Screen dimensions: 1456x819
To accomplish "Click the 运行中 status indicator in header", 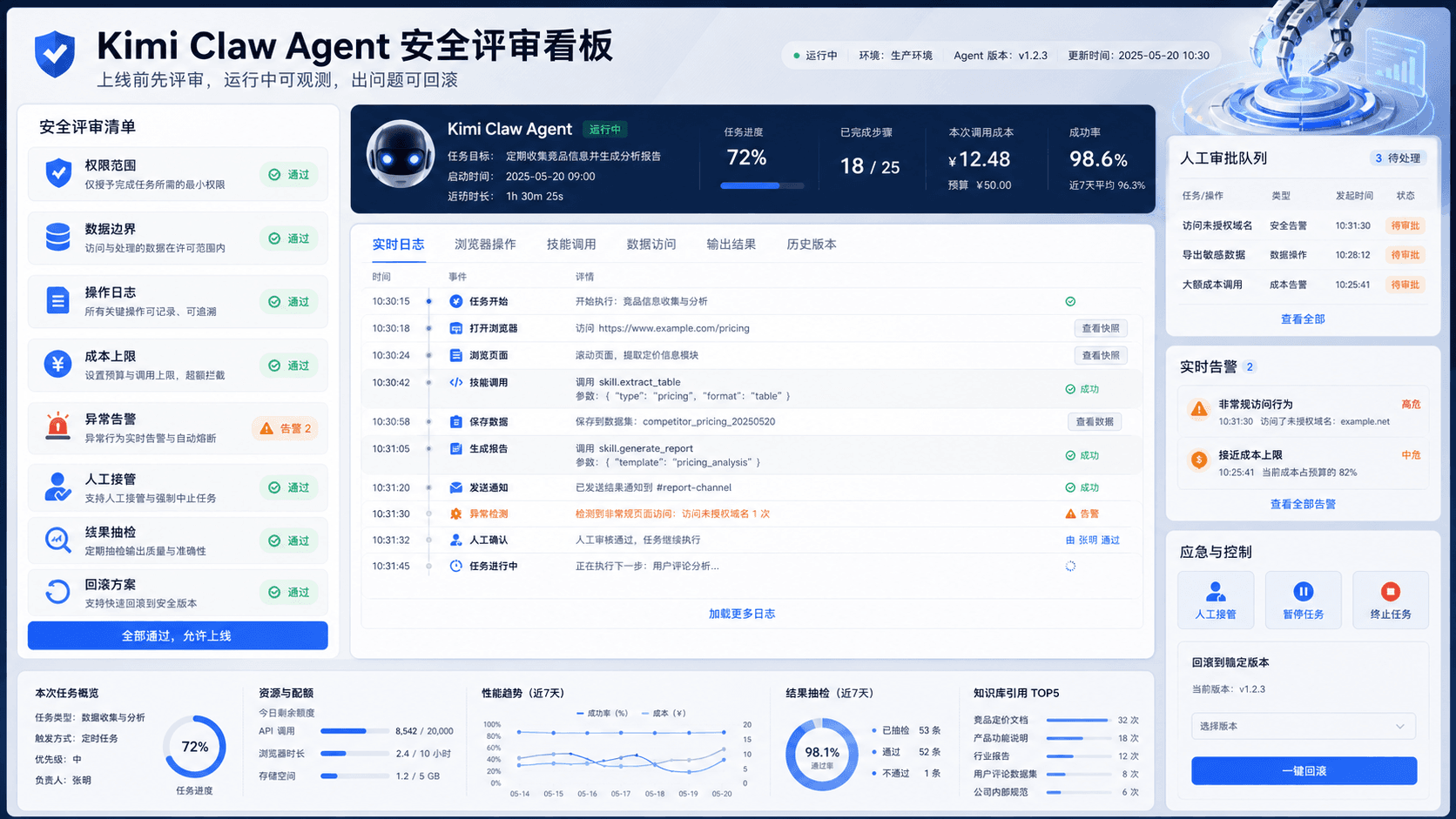I will click(x=815, y=56).
